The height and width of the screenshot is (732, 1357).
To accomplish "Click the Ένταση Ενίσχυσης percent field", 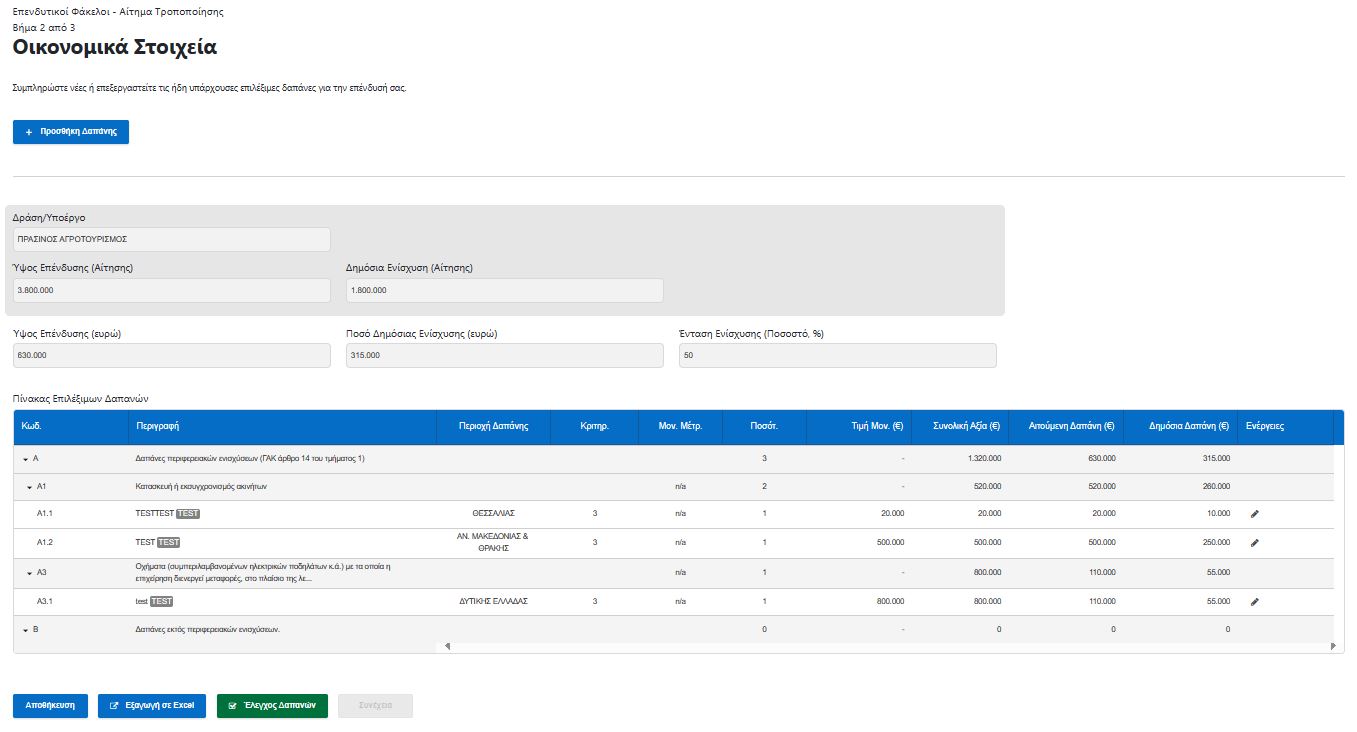I will [838, 355].
